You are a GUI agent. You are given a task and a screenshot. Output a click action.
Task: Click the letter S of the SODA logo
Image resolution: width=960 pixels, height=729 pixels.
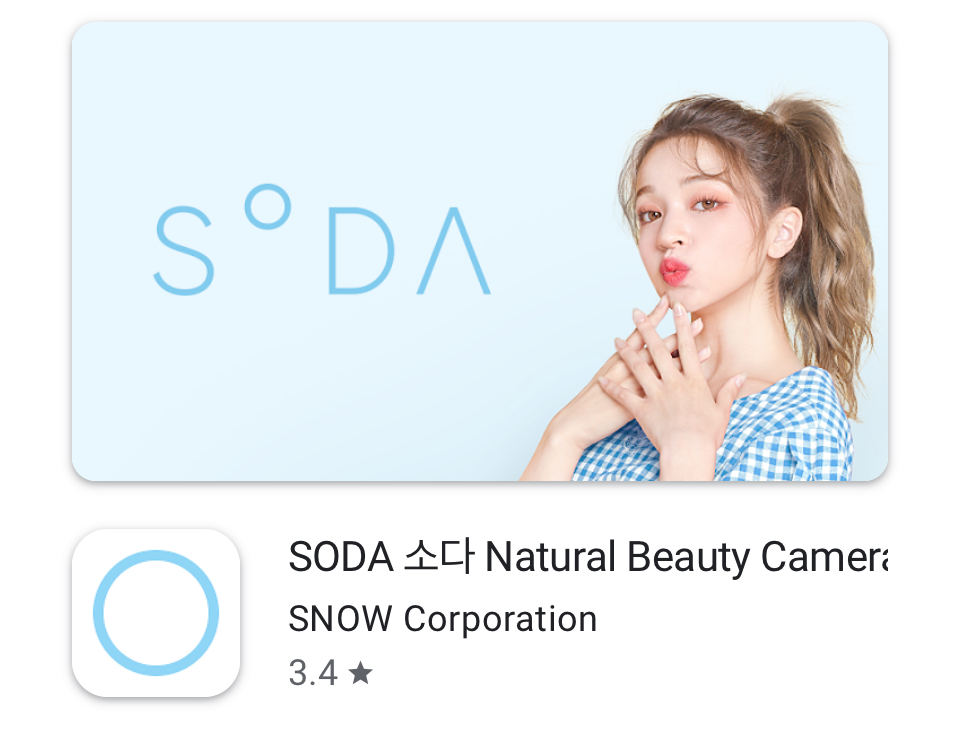pyautogui.click(x=184, y=250)
